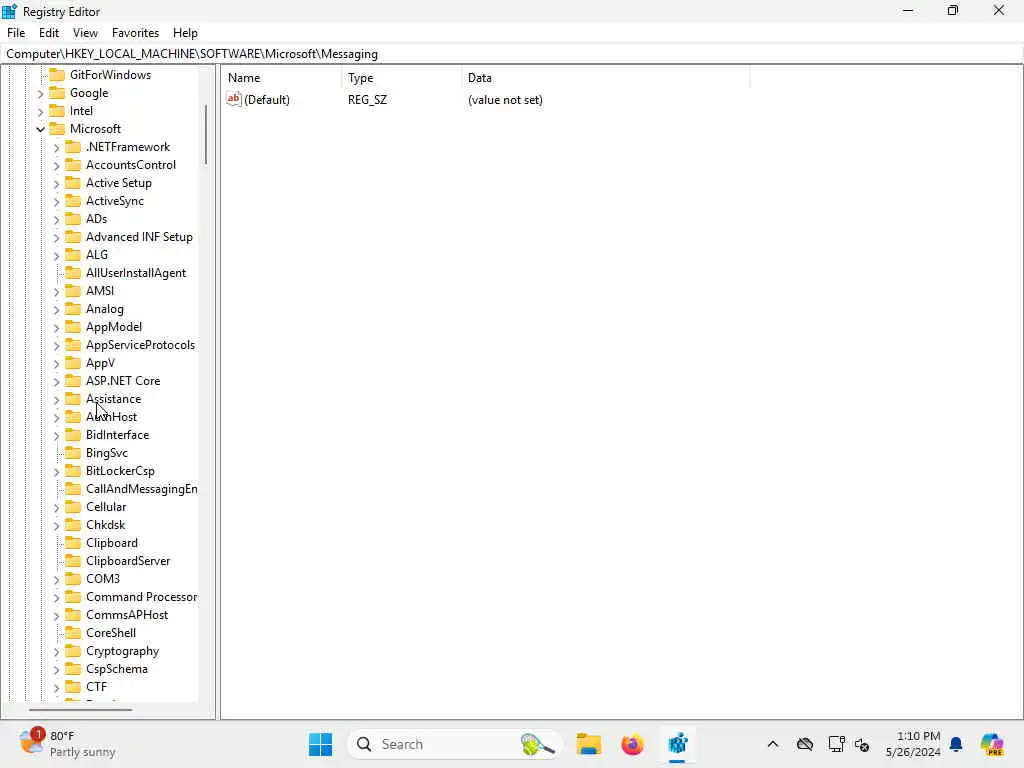
Task: Expand the Google key
Action: [40, 93]
